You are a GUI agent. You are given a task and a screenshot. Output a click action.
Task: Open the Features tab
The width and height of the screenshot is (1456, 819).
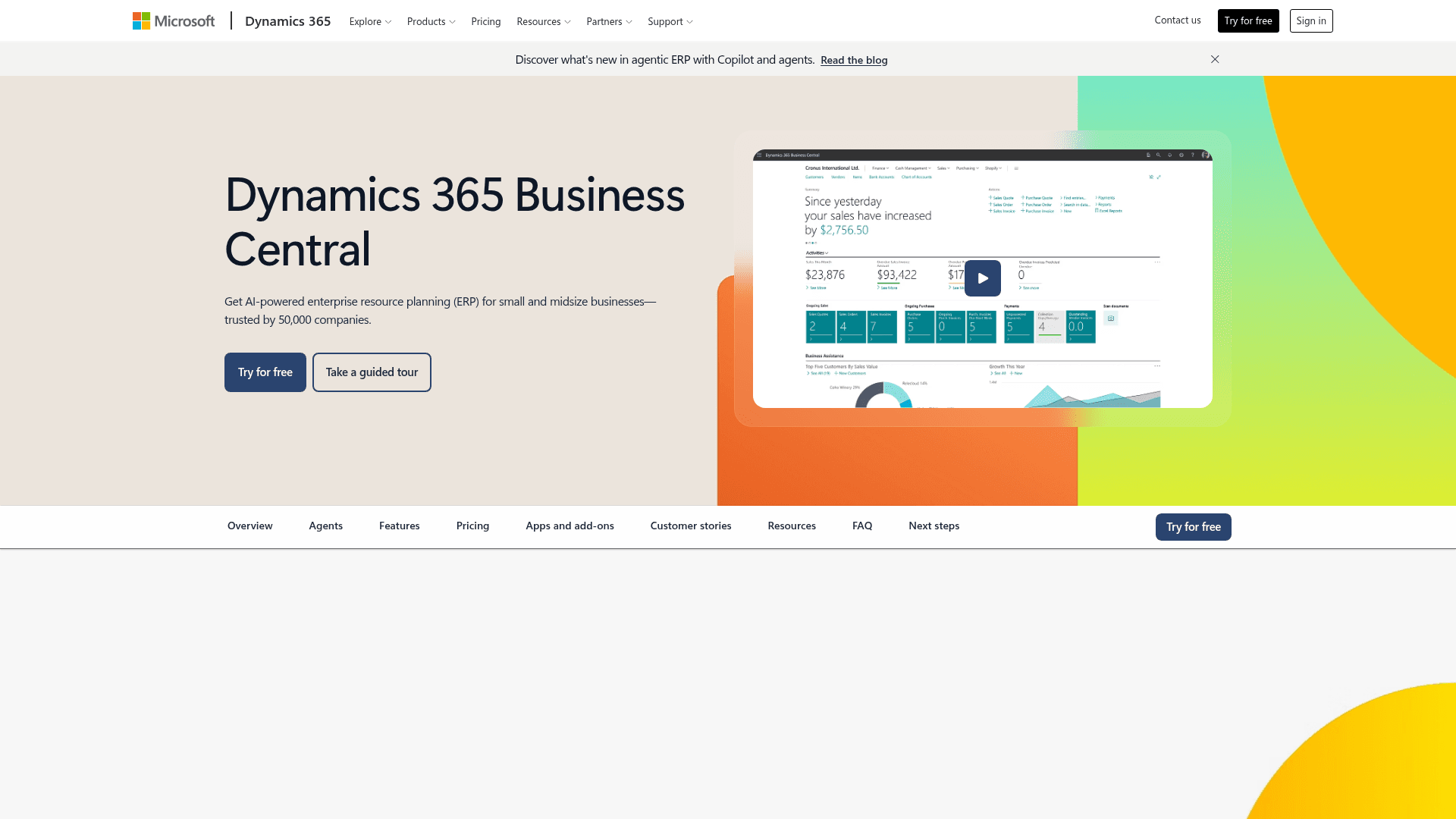click(400, 526)
